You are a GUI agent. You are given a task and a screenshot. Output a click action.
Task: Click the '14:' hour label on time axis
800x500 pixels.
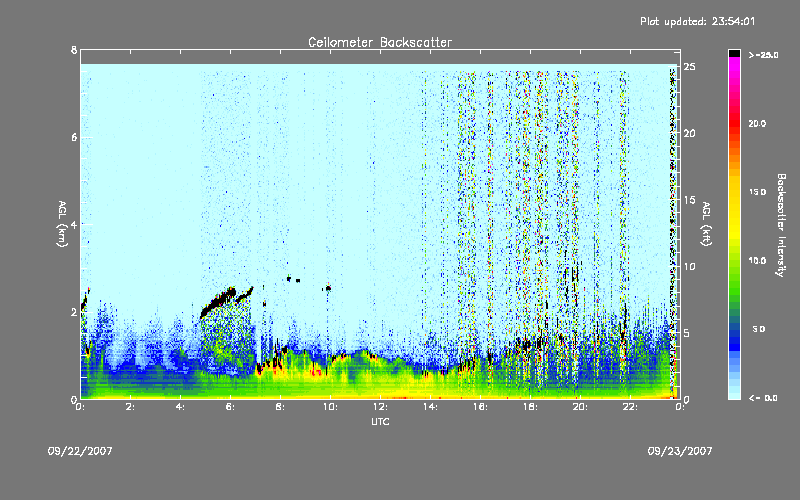click(x=430, y=407)
